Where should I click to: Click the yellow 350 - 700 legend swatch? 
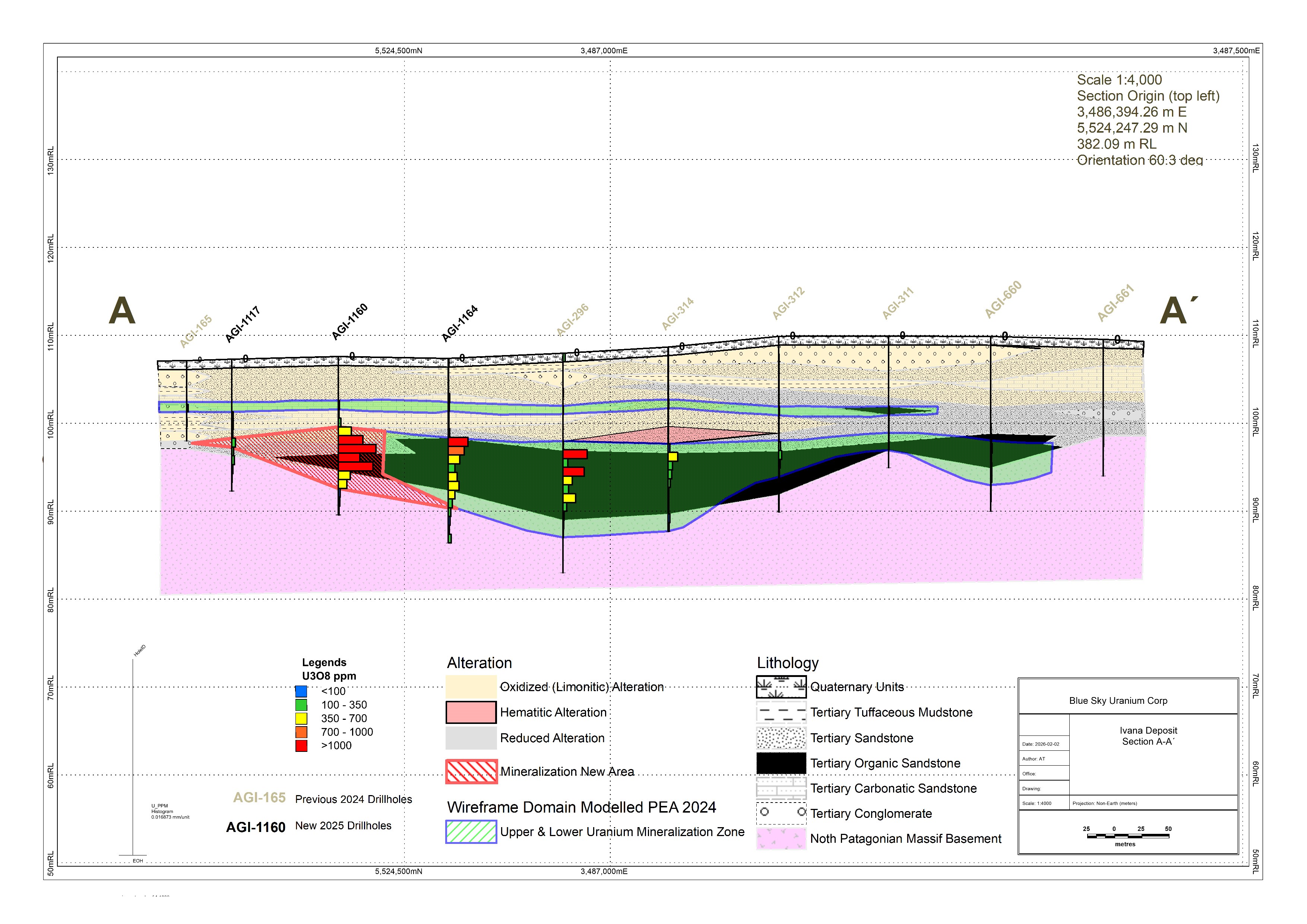click(301, 718)
